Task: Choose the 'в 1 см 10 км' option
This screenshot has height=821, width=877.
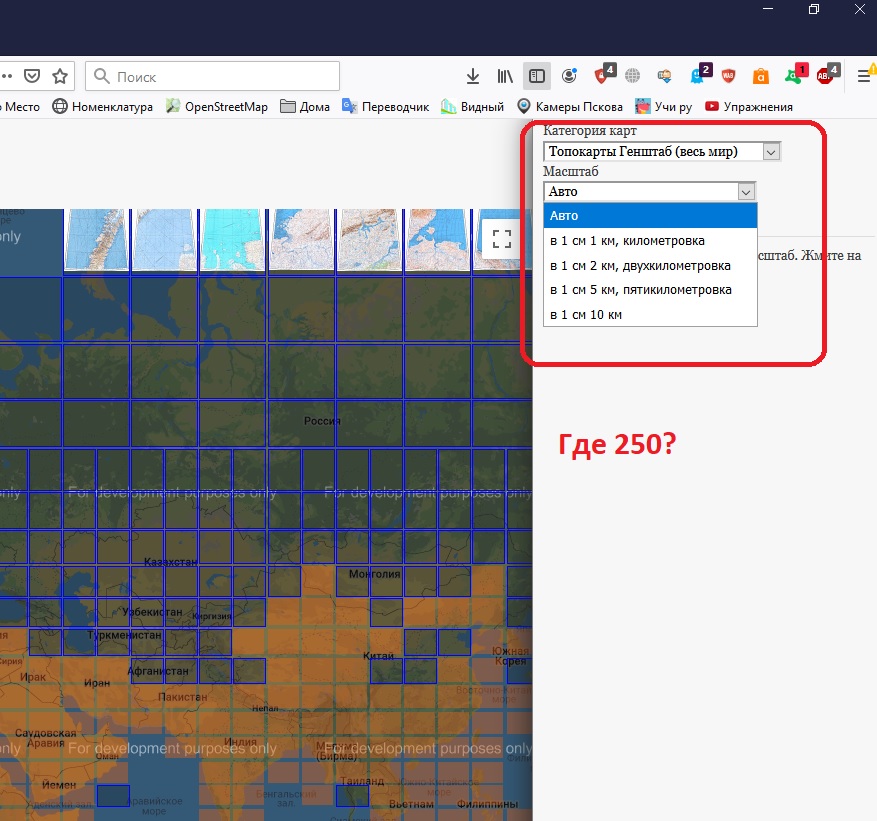Action: 650,315
